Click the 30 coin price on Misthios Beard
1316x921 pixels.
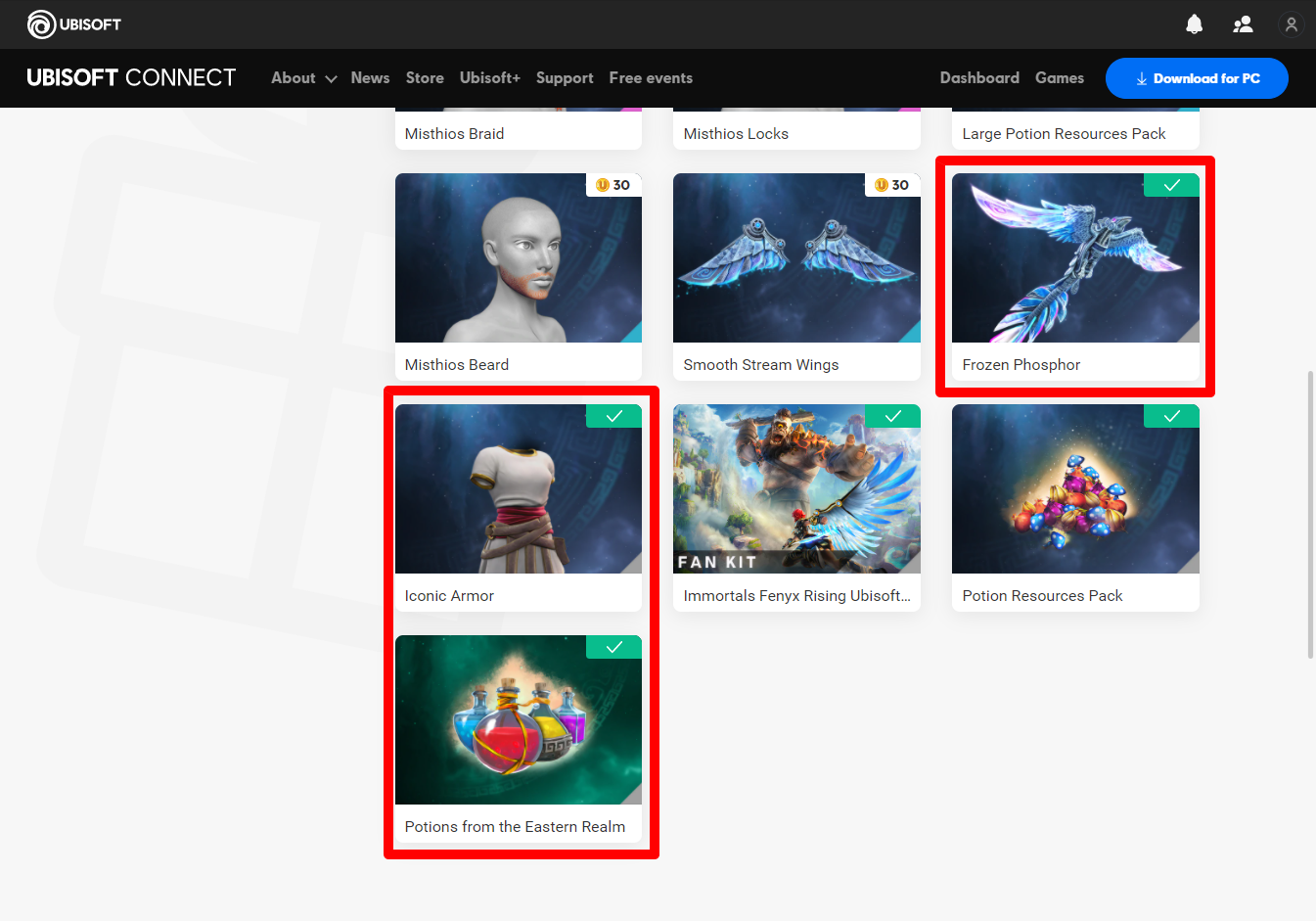coord(613,185)
